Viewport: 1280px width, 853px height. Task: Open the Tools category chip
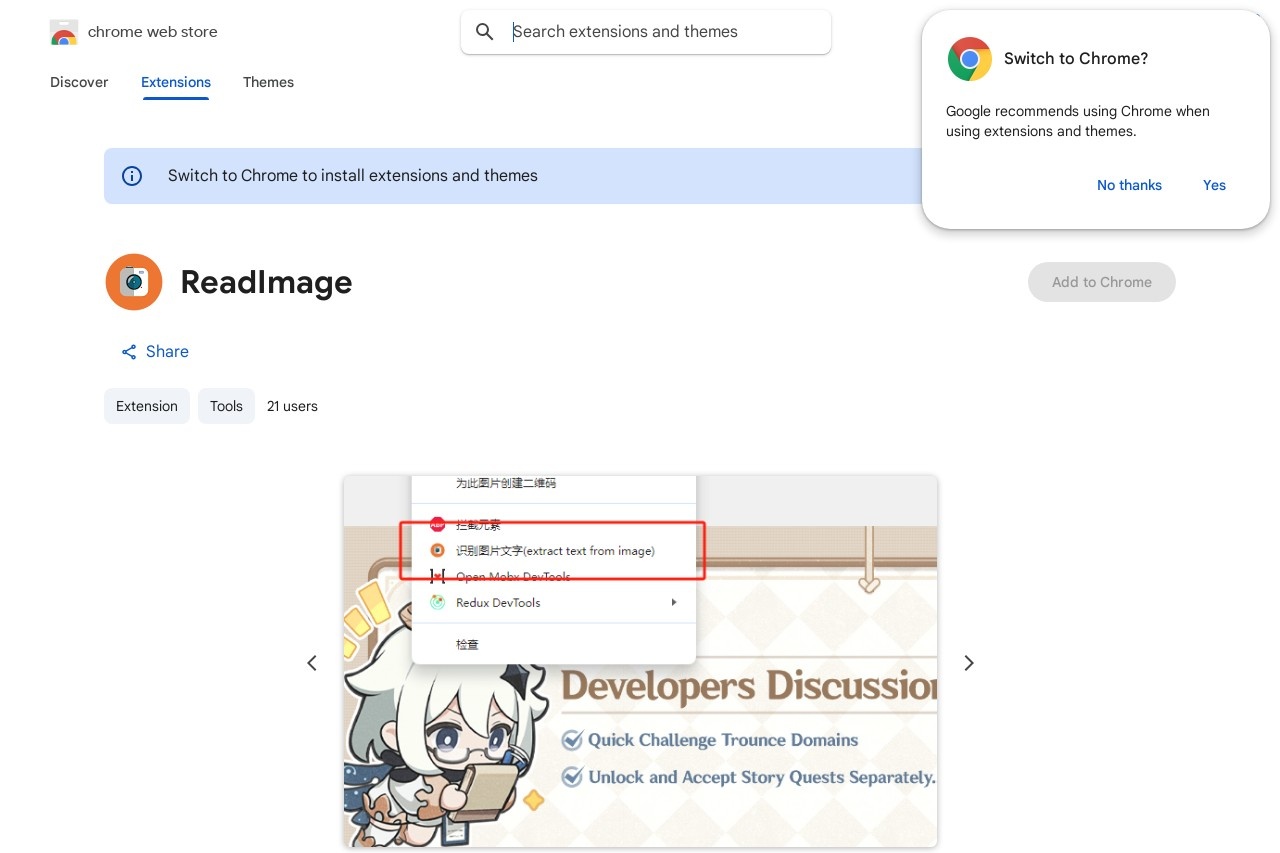226,406
